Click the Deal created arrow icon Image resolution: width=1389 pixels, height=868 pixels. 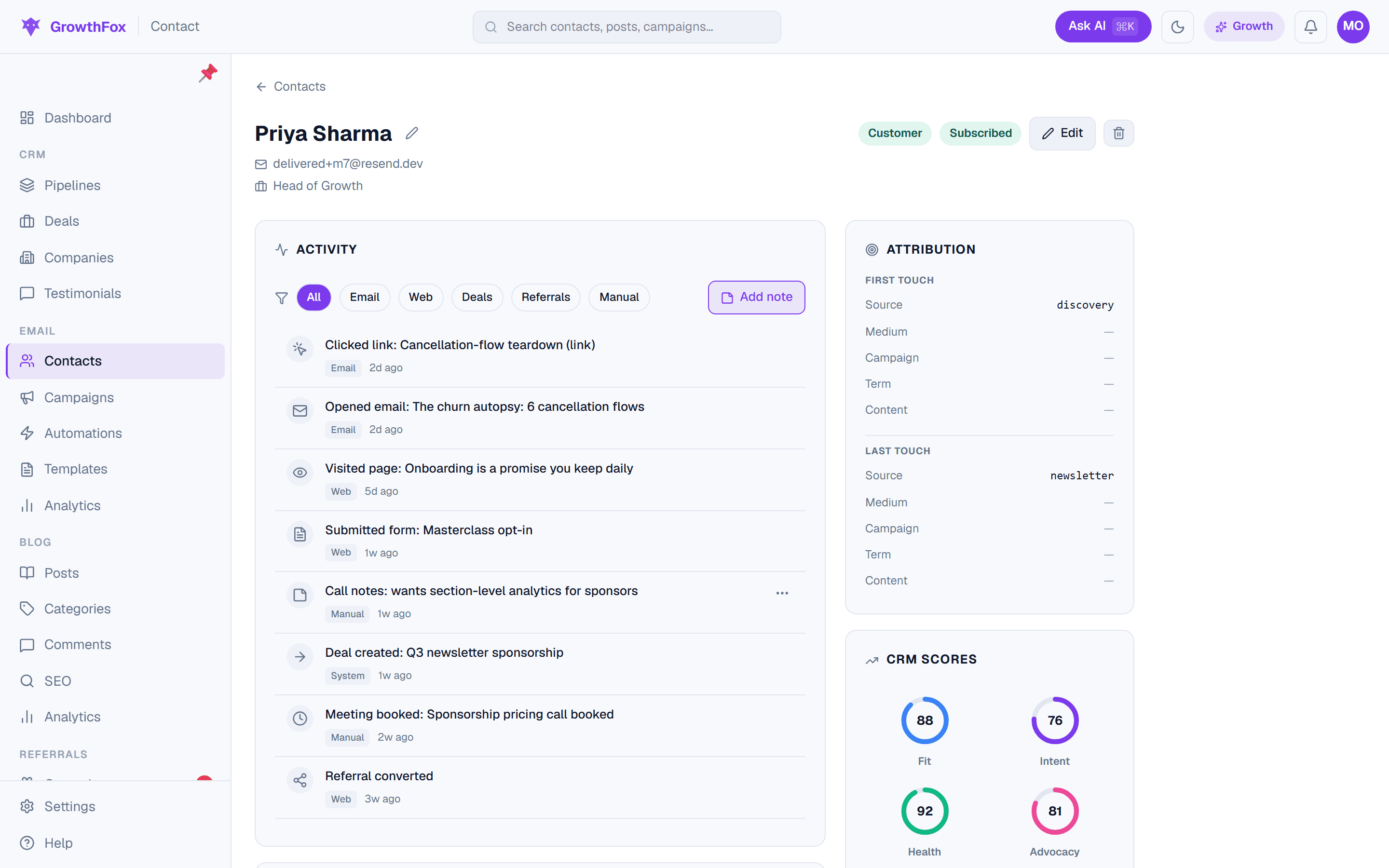pos(300,657)
